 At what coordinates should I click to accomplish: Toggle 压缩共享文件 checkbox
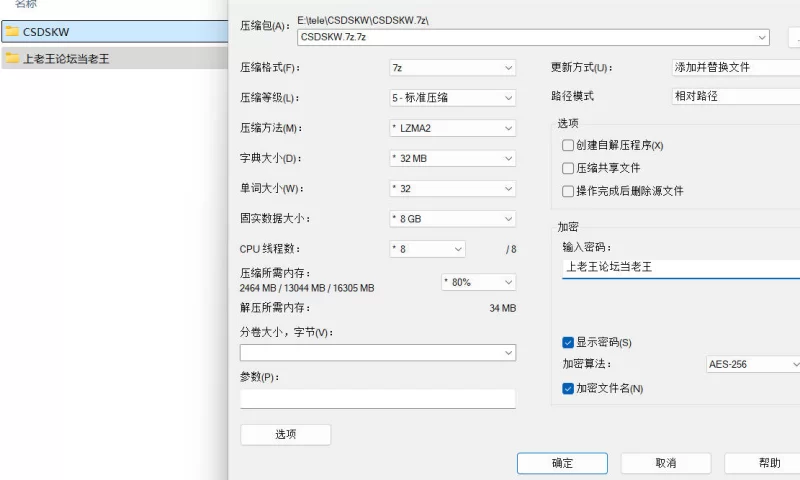tap(568, 168)
